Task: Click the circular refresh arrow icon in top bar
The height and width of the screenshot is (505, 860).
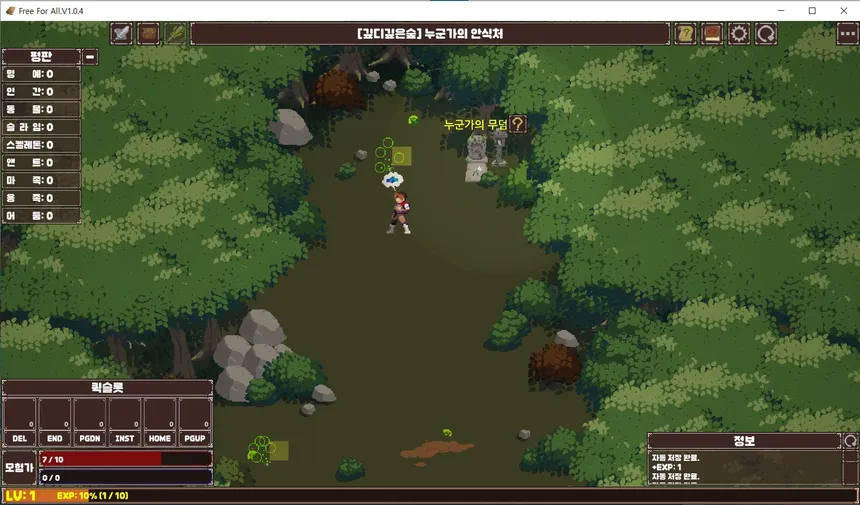Action: (766, 34)
